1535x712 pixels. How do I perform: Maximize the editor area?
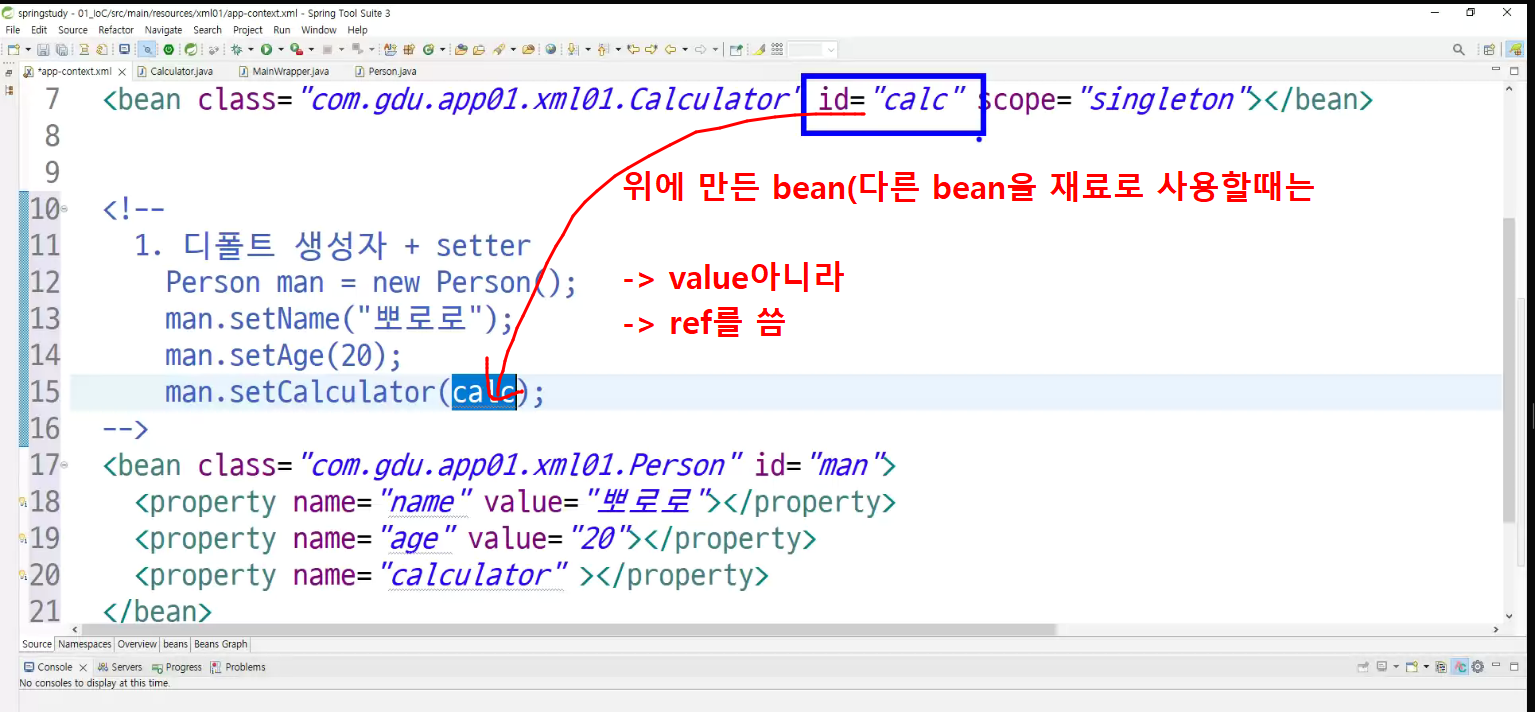tap(1514, 71)
